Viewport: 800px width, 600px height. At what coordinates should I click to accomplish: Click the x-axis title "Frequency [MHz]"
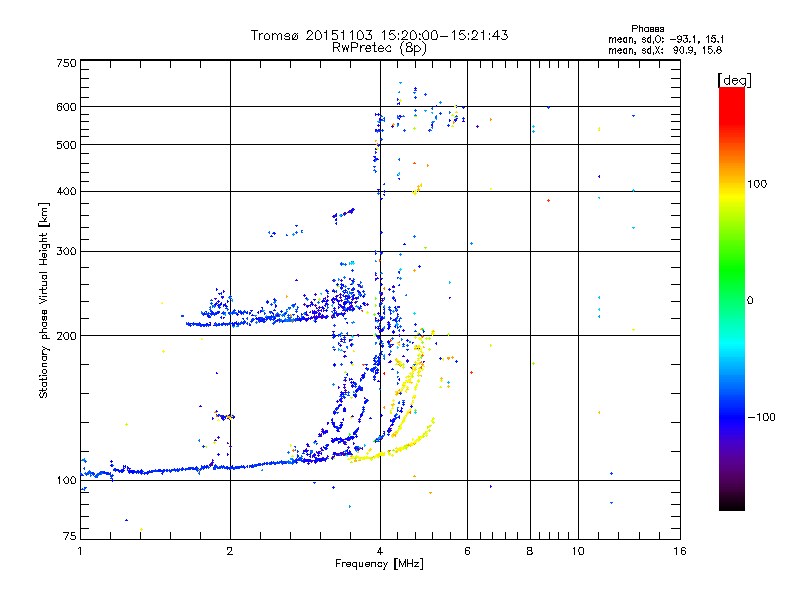point(379,564)
